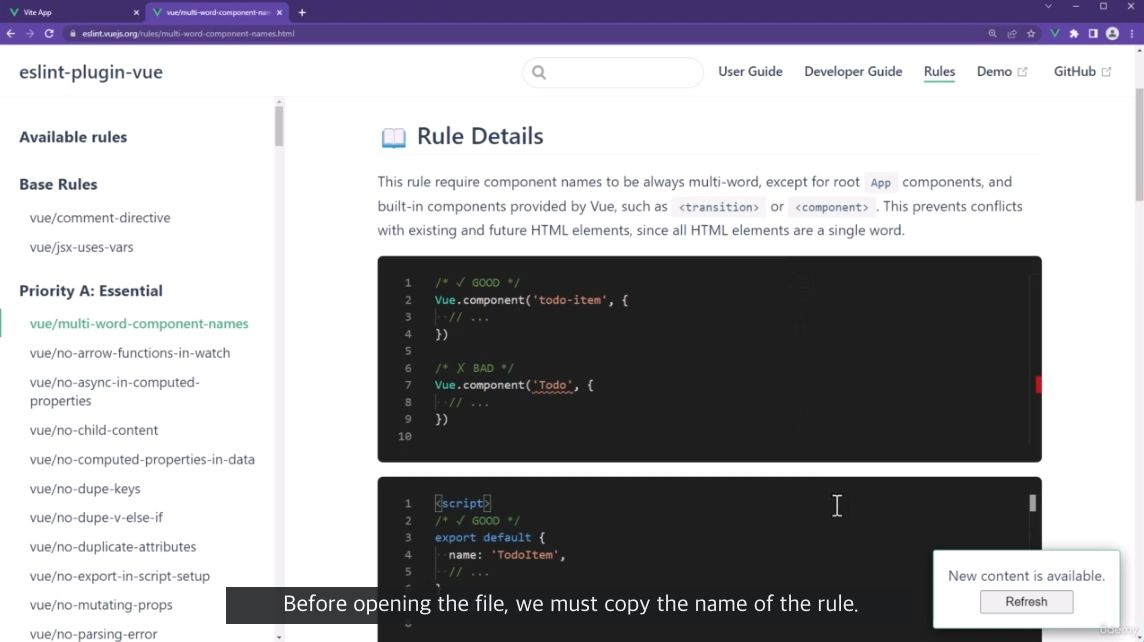Click the eslint-plugin-vue site title

(x=91, y=72)
